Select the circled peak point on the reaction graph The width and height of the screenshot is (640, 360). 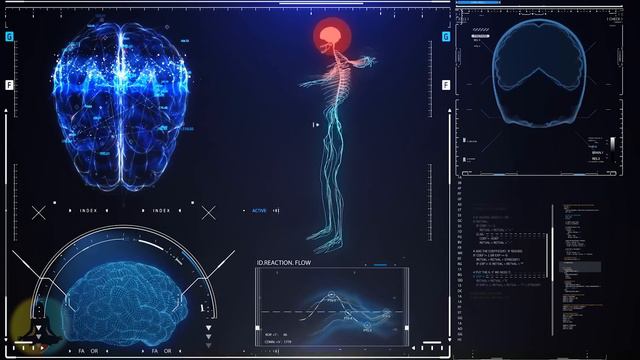click(331, 295)
